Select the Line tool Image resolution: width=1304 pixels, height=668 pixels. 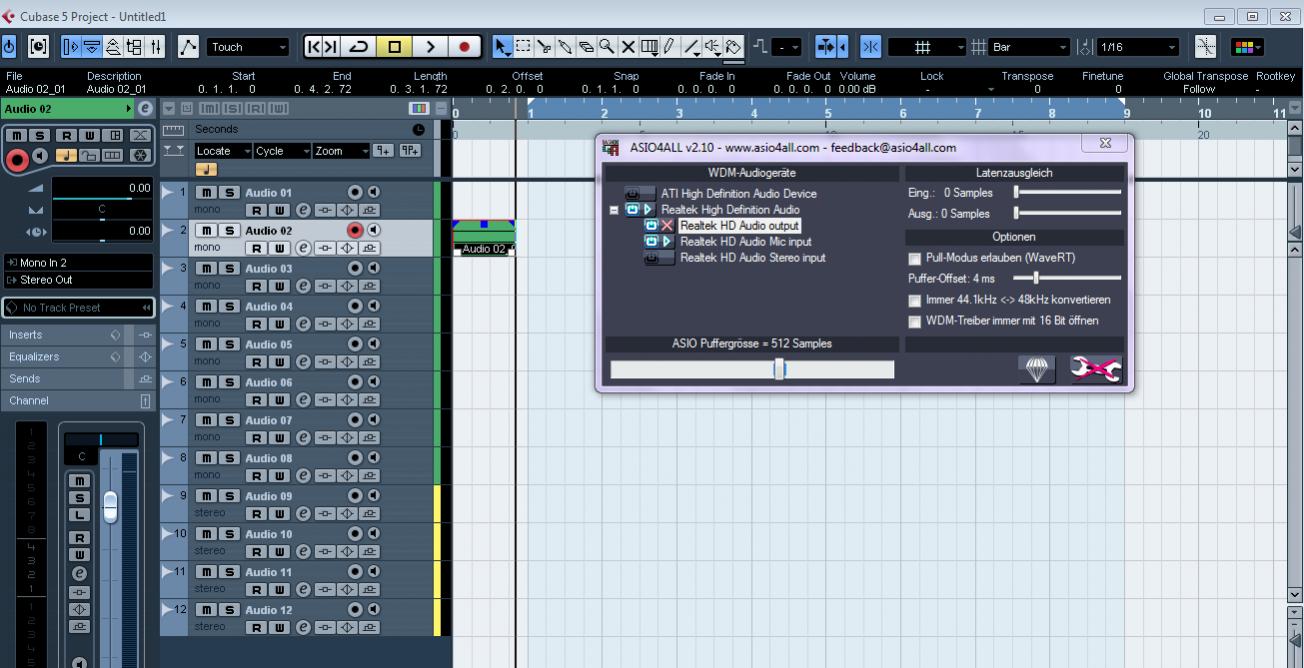[x=691, y=47]
